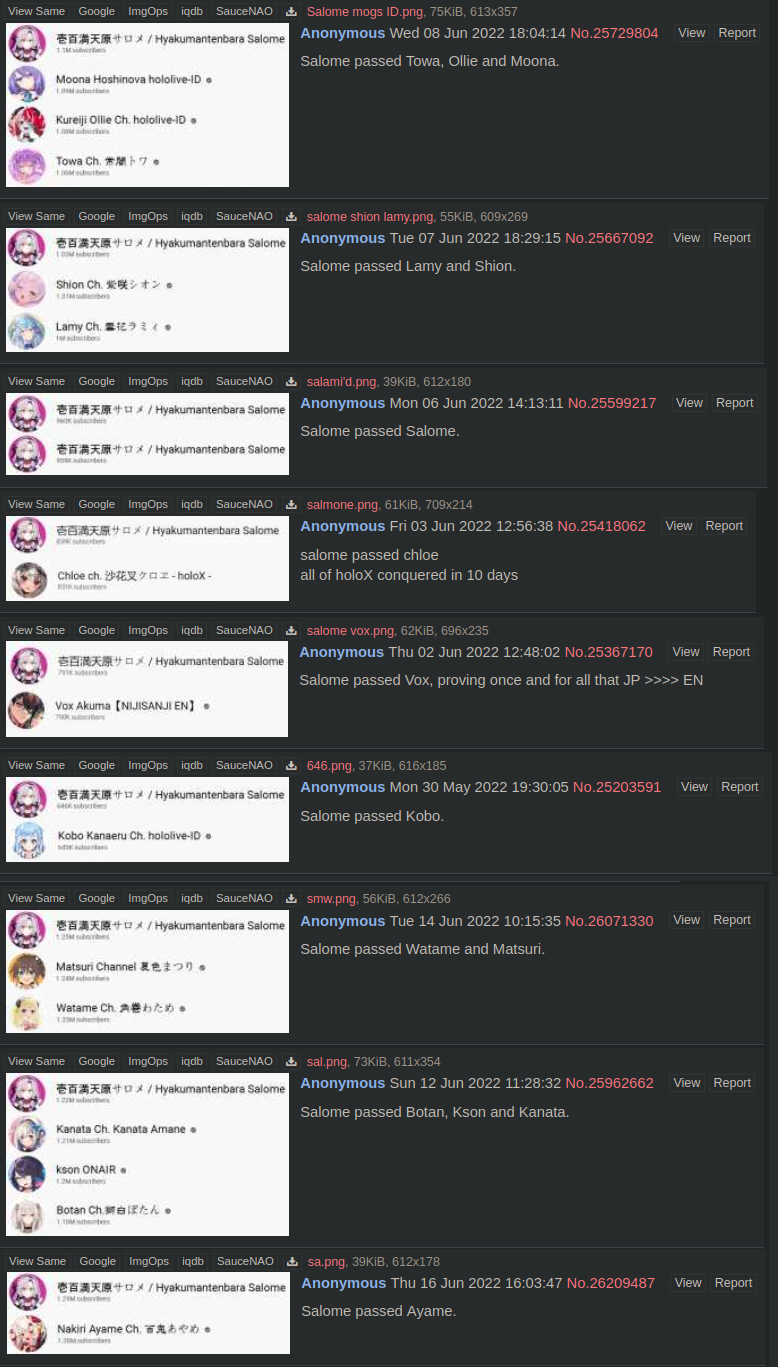
Task: Click download icon next to salmone.png
Action: [291, 505]
